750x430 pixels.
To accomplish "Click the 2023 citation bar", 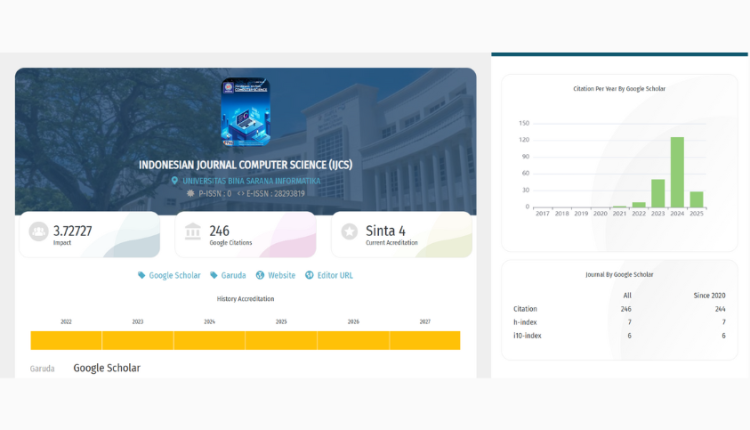I will pos(658,193).
